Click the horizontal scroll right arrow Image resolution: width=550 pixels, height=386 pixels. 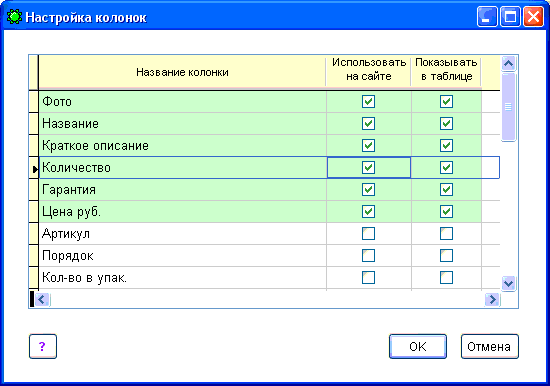tap(492, 299)
